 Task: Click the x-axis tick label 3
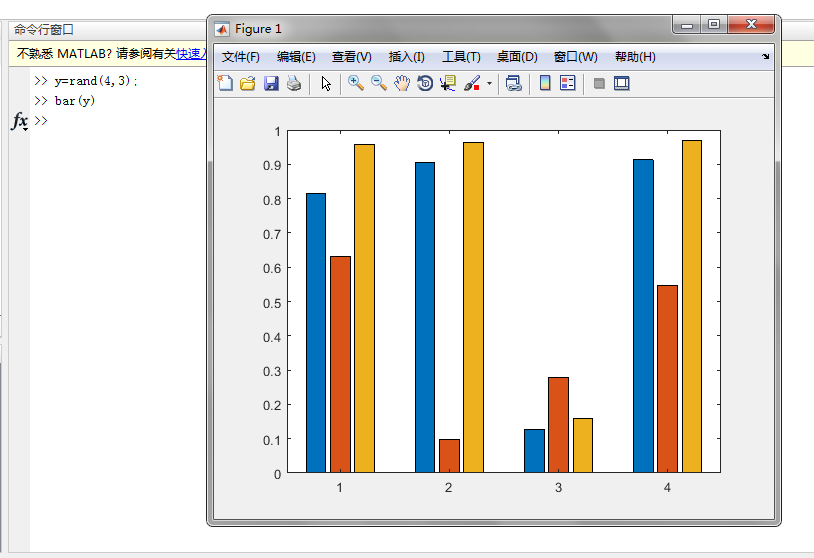click(558, 487)
